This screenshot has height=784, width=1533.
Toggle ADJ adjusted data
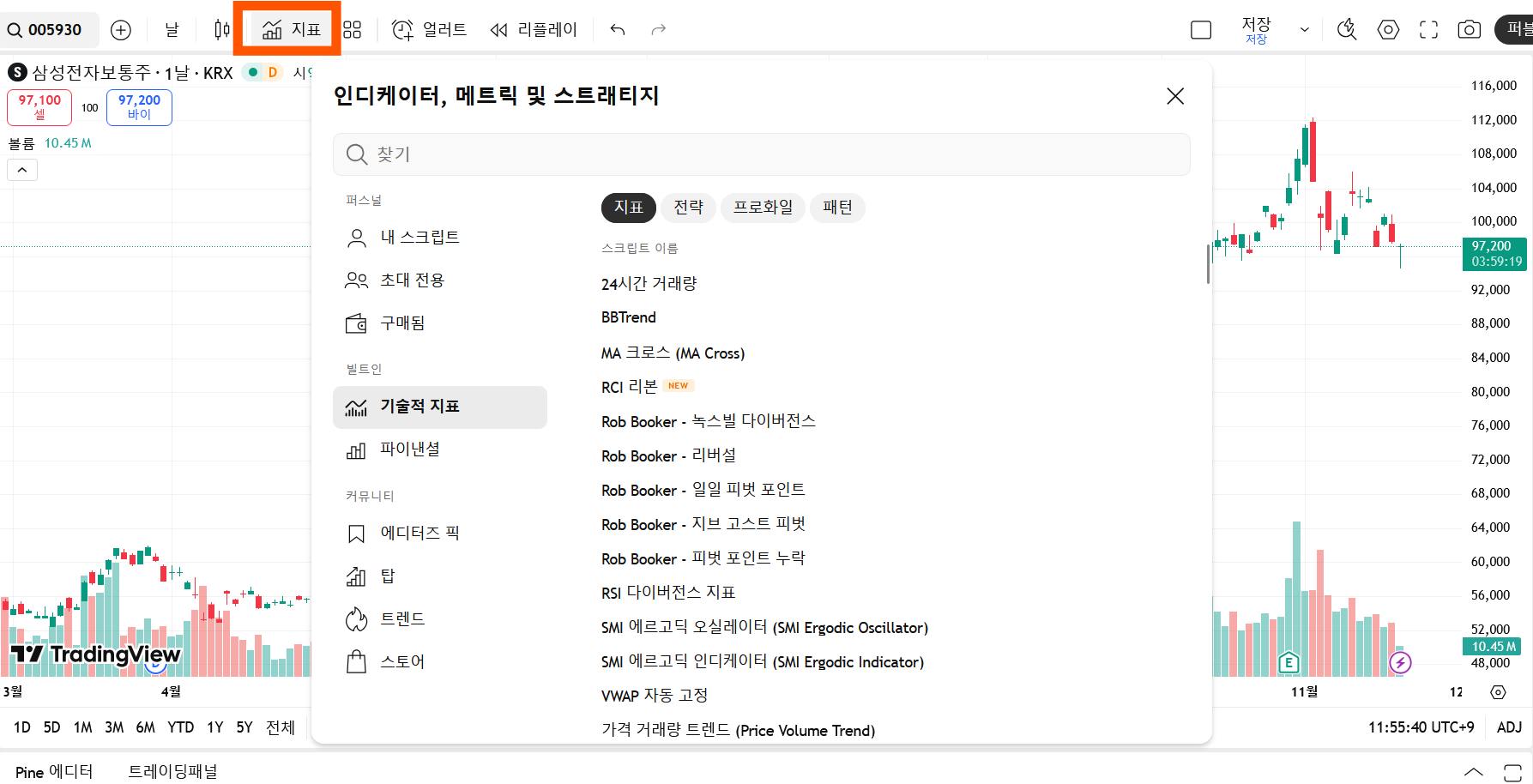[1509, 727]
